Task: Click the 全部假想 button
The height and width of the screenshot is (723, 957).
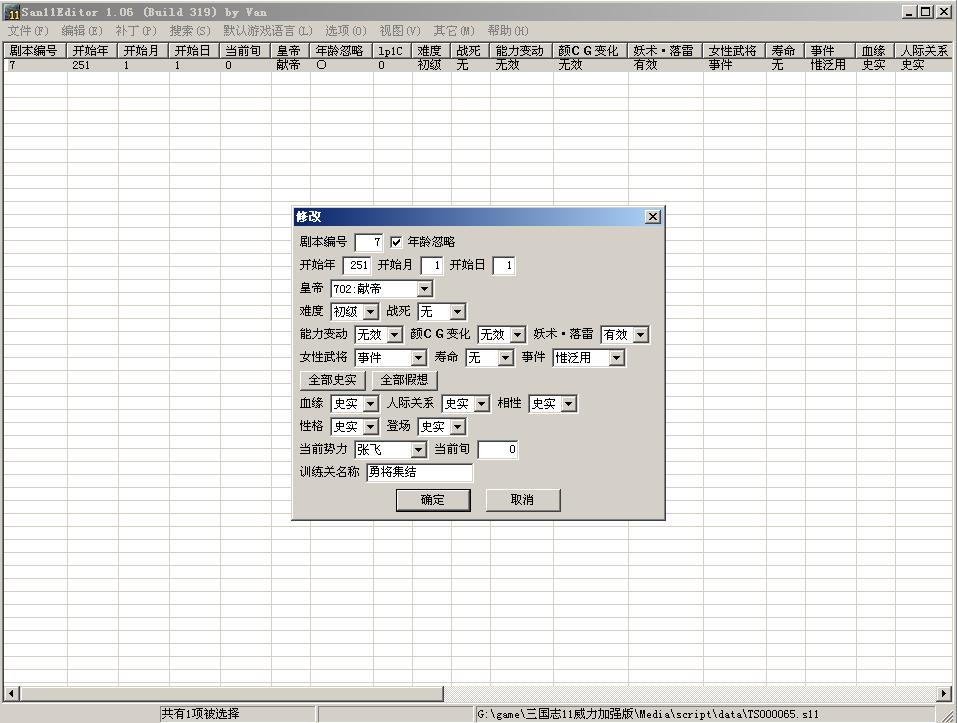Action: tap(405, 381)
